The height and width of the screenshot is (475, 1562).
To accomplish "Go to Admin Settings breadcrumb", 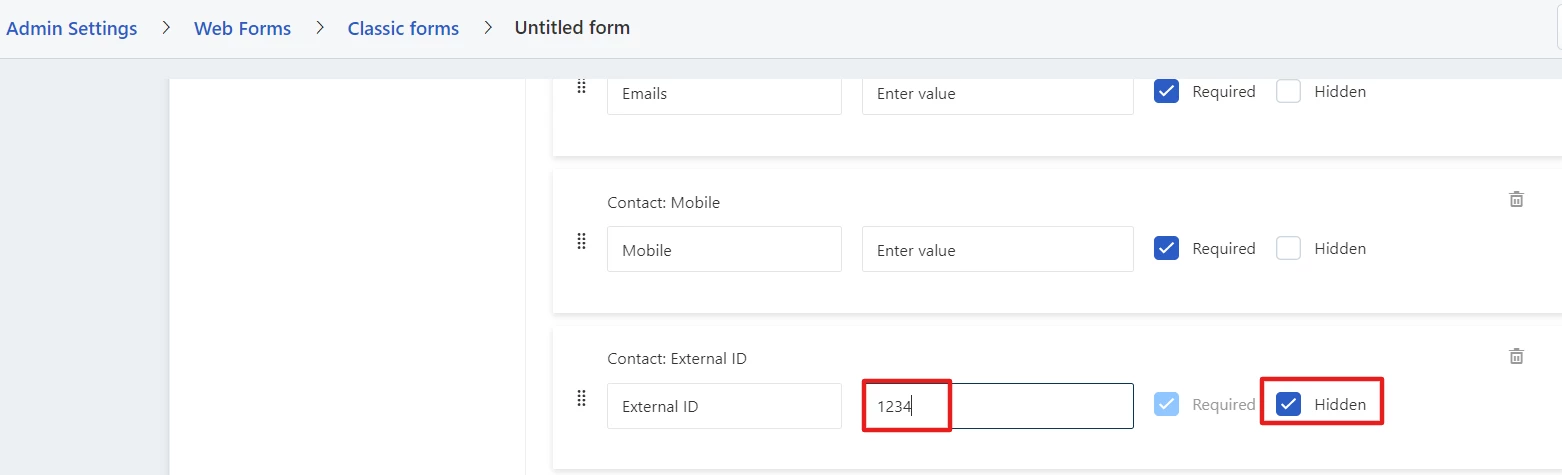I will [x=72, y=28].
